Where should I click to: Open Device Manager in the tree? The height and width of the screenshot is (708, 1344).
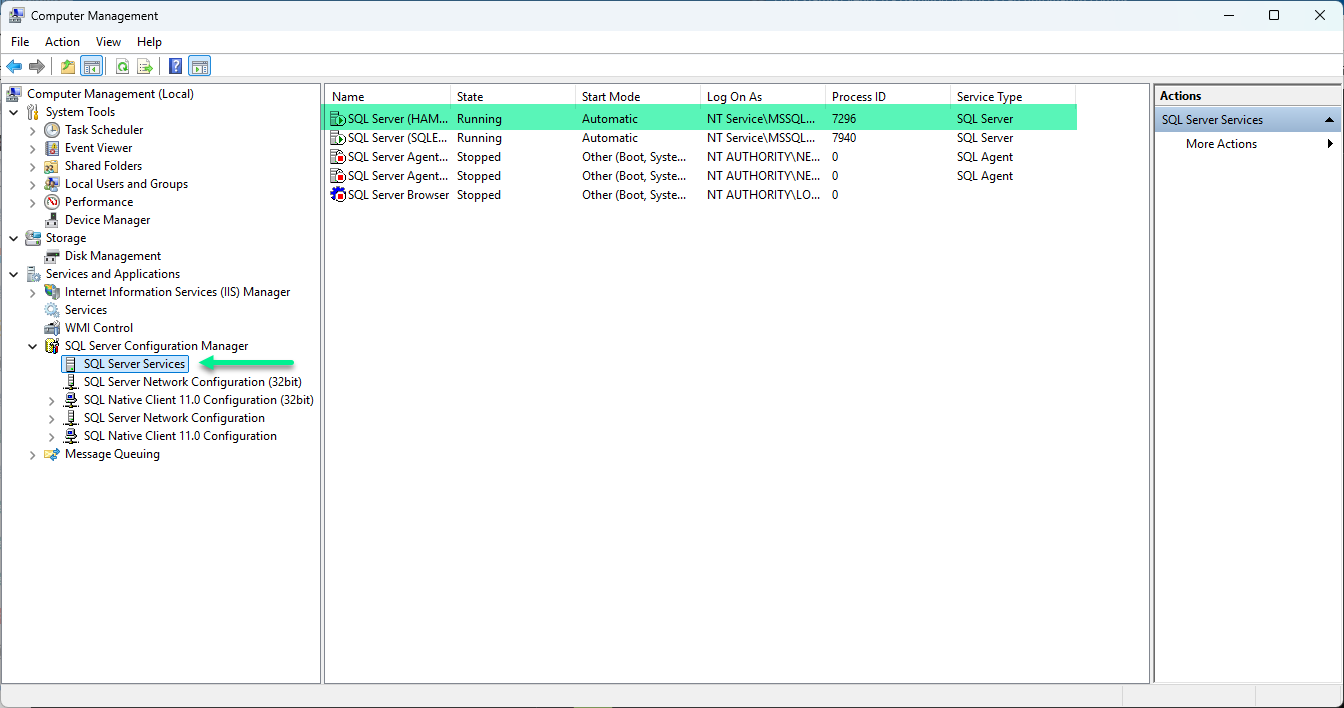(x=107, y=220)
